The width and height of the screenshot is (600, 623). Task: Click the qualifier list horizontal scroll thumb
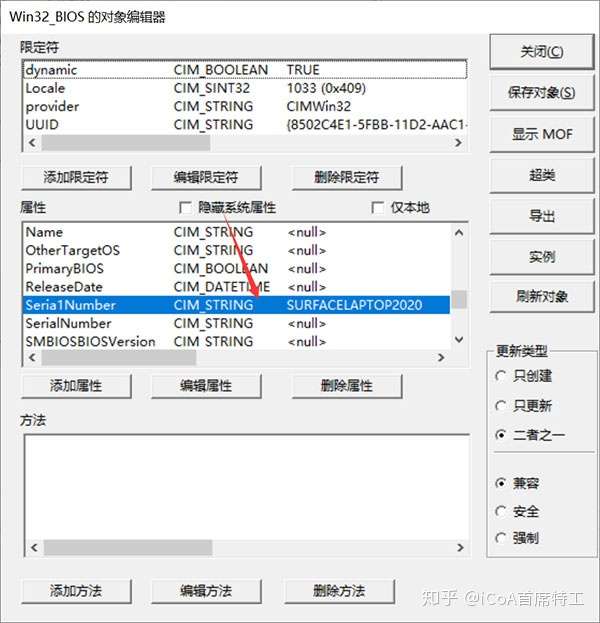pos(126,142)
